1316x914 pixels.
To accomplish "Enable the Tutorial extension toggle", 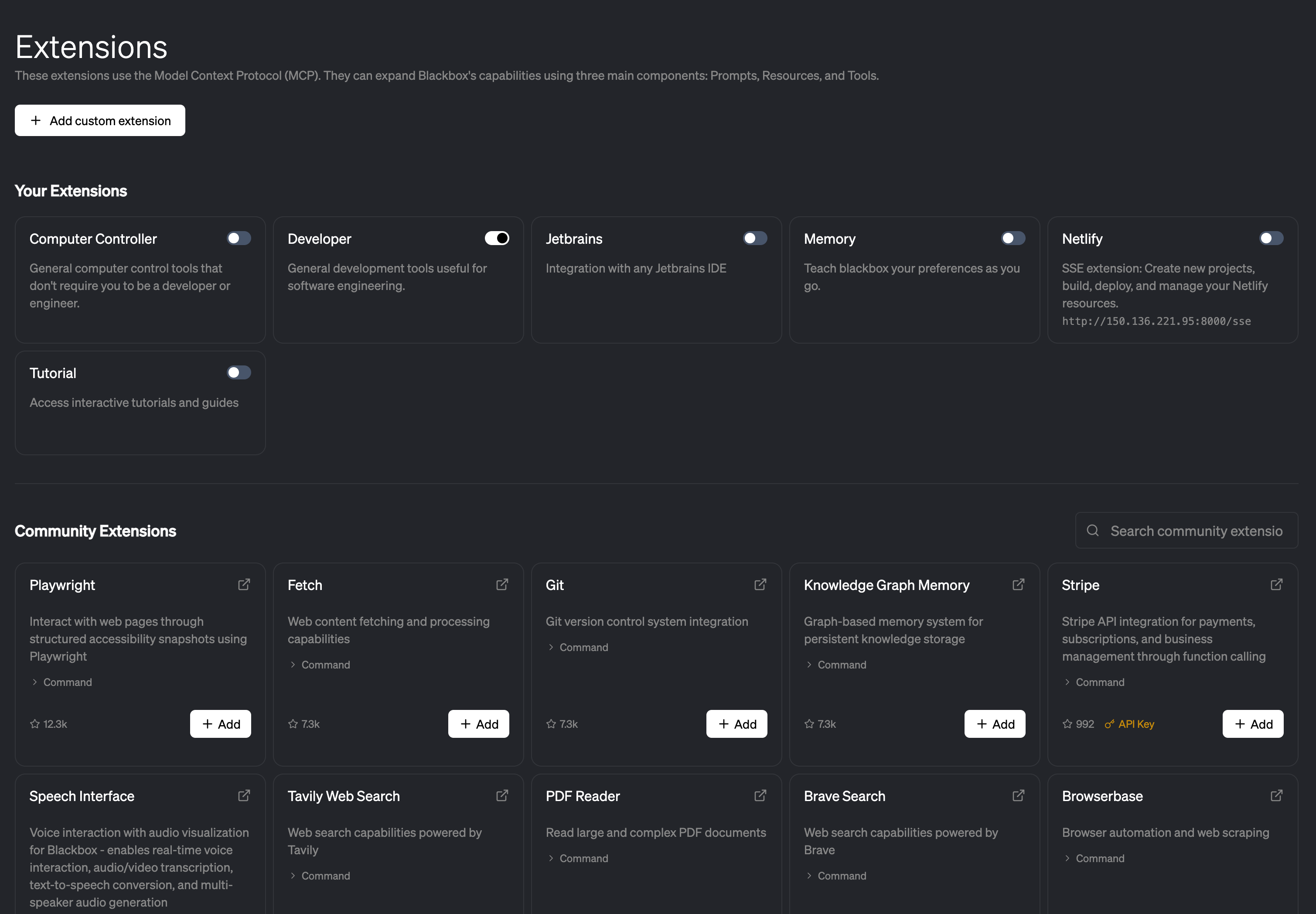I will (x=239, y=373).
